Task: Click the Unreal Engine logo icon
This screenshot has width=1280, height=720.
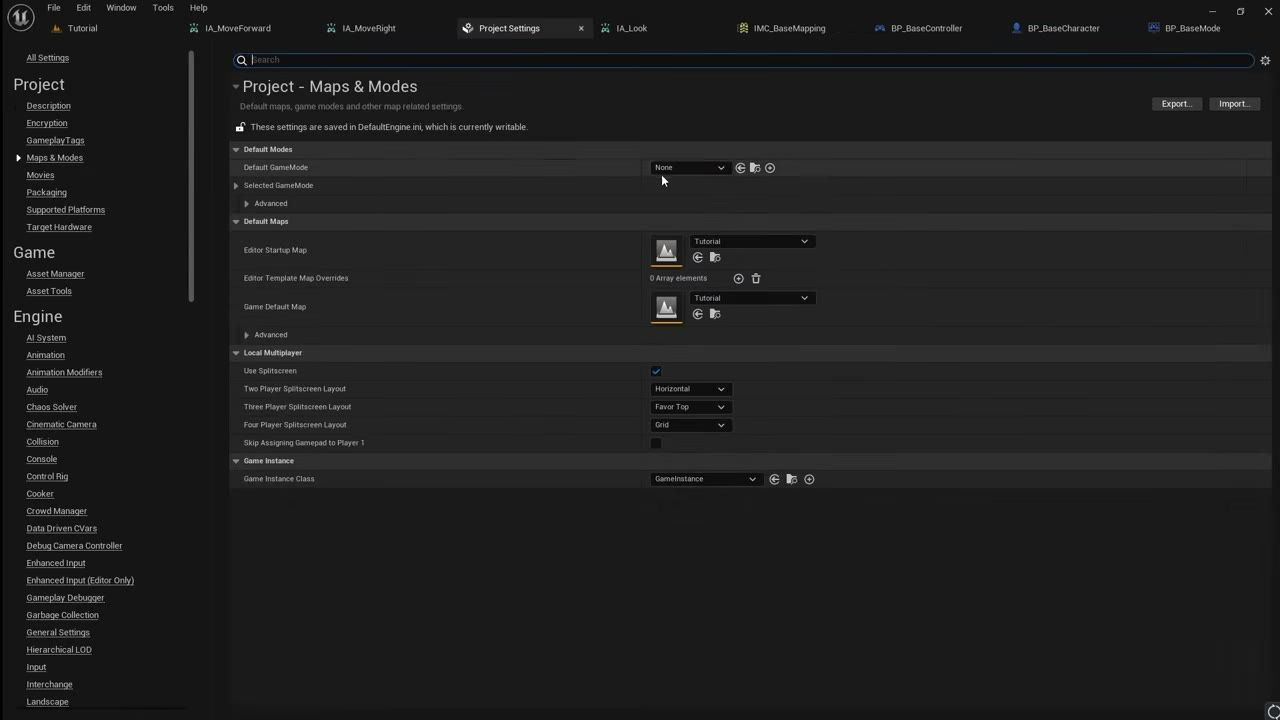Action: coord(20,17)
